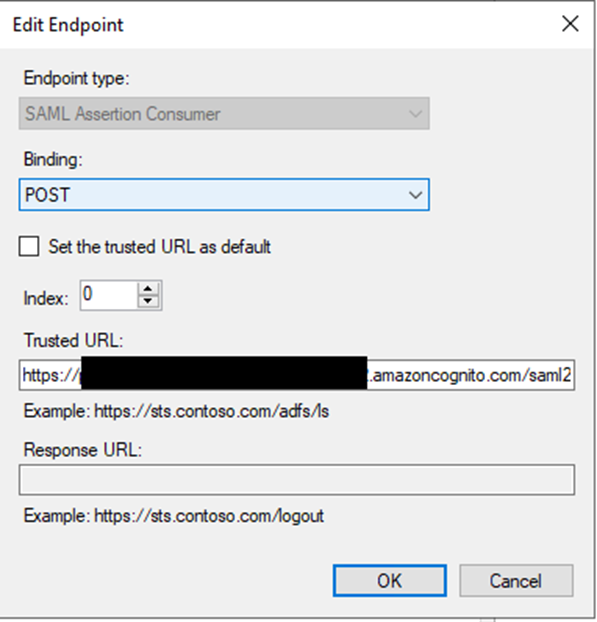The image size is (597, 622).
Task: Expand the Binding dropdown chevron
Action: coord(415,195)
